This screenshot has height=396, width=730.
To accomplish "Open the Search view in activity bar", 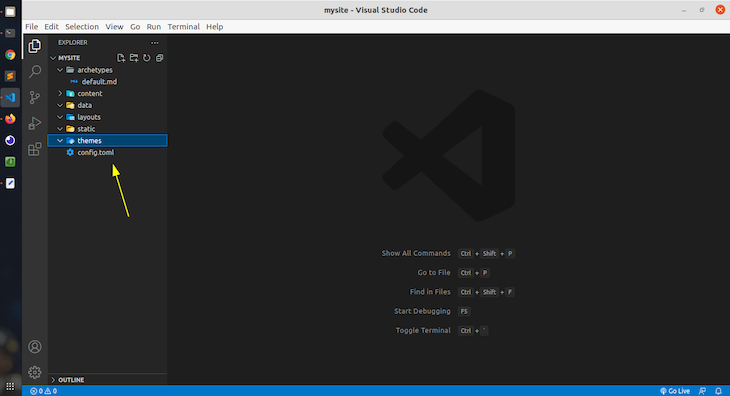I will [35, 71].
